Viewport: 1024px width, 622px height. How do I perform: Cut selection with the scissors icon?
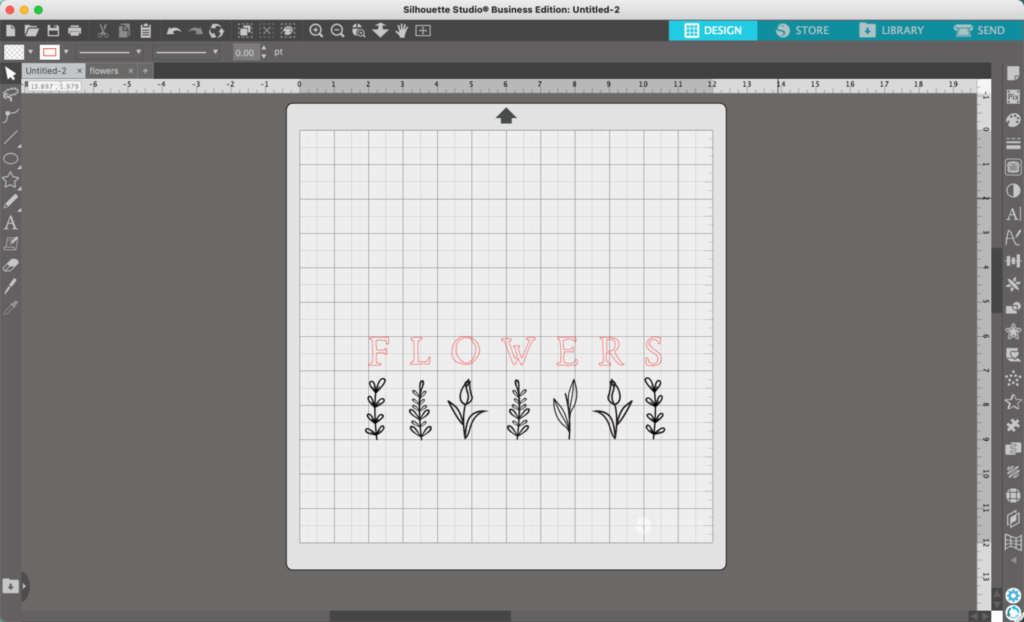click(x=103, y=31)
